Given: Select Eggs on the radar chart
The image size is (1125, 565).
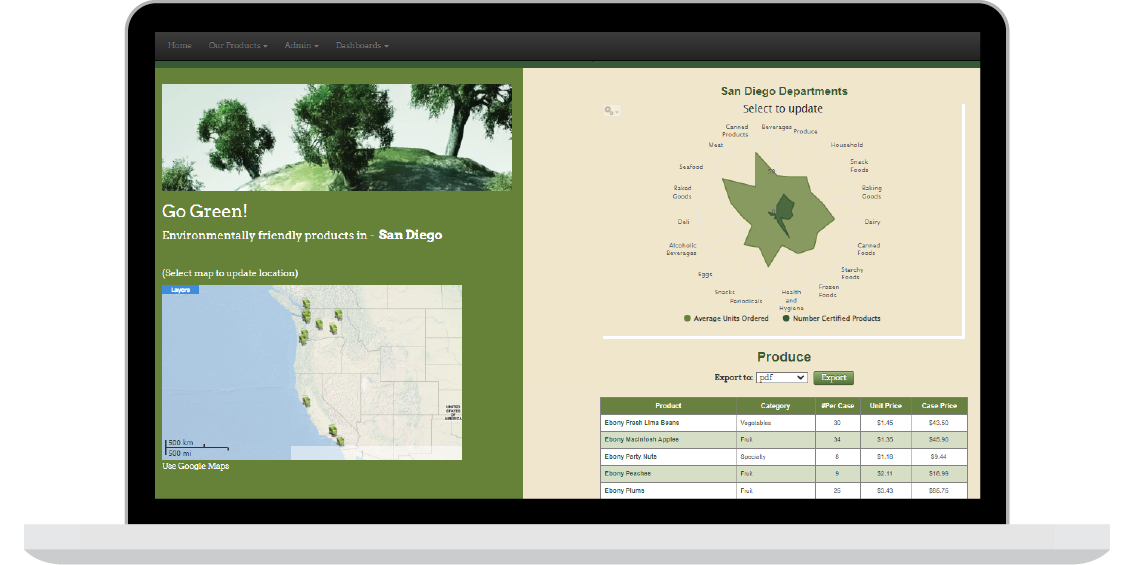Looking at the screenshot, I should click(x=705, y=274).
